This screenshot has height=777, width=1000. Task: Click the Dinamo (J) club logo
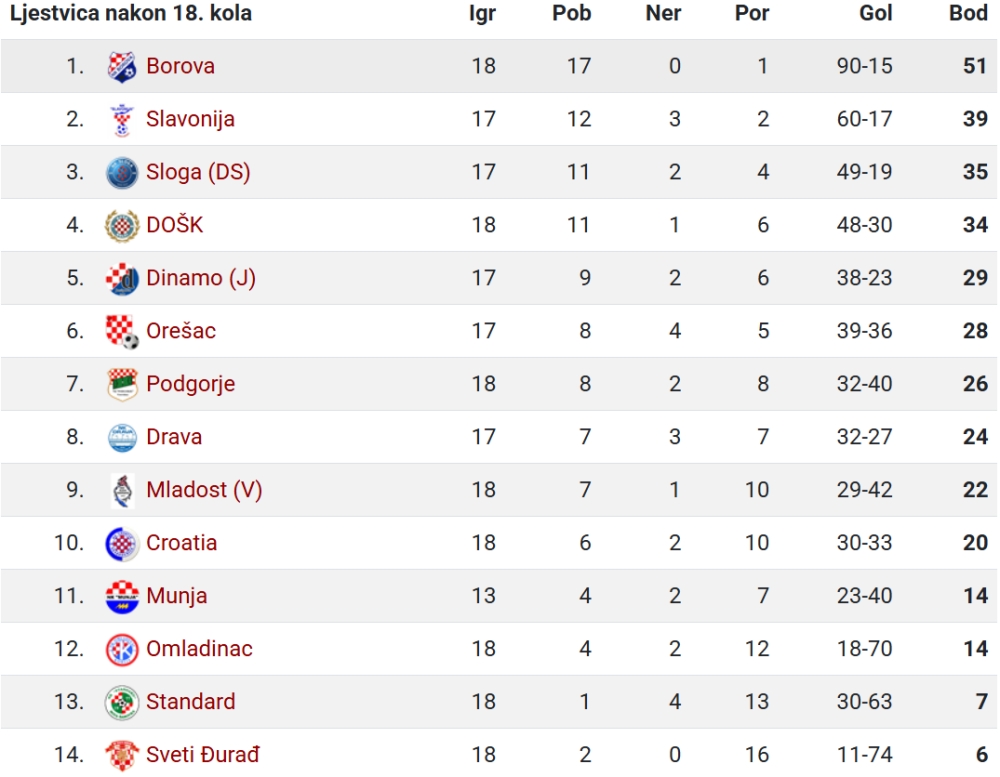(122, 278)
